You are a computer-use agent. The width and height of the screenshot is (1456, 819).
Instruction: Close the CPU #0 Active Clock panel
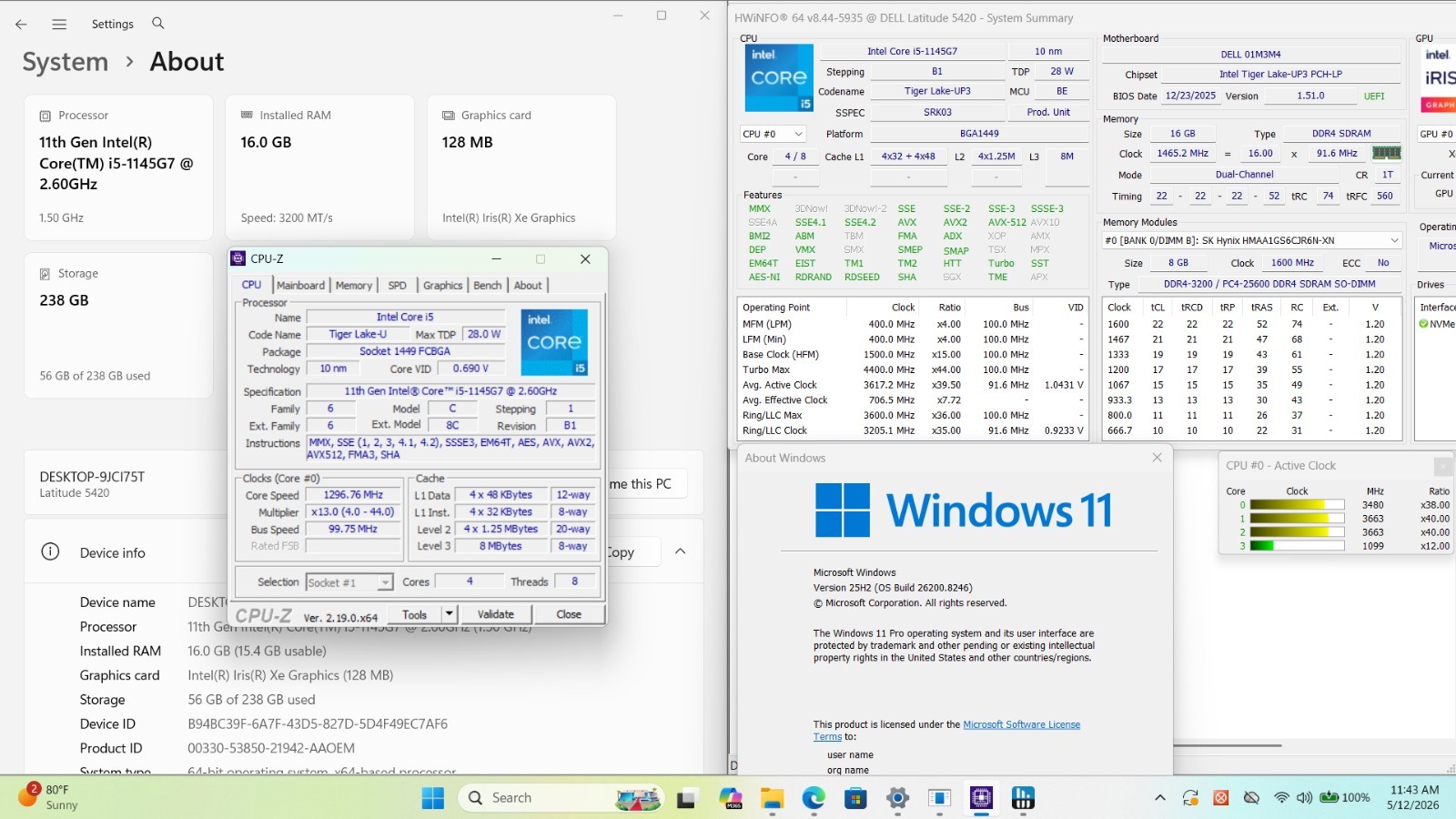1442,466
